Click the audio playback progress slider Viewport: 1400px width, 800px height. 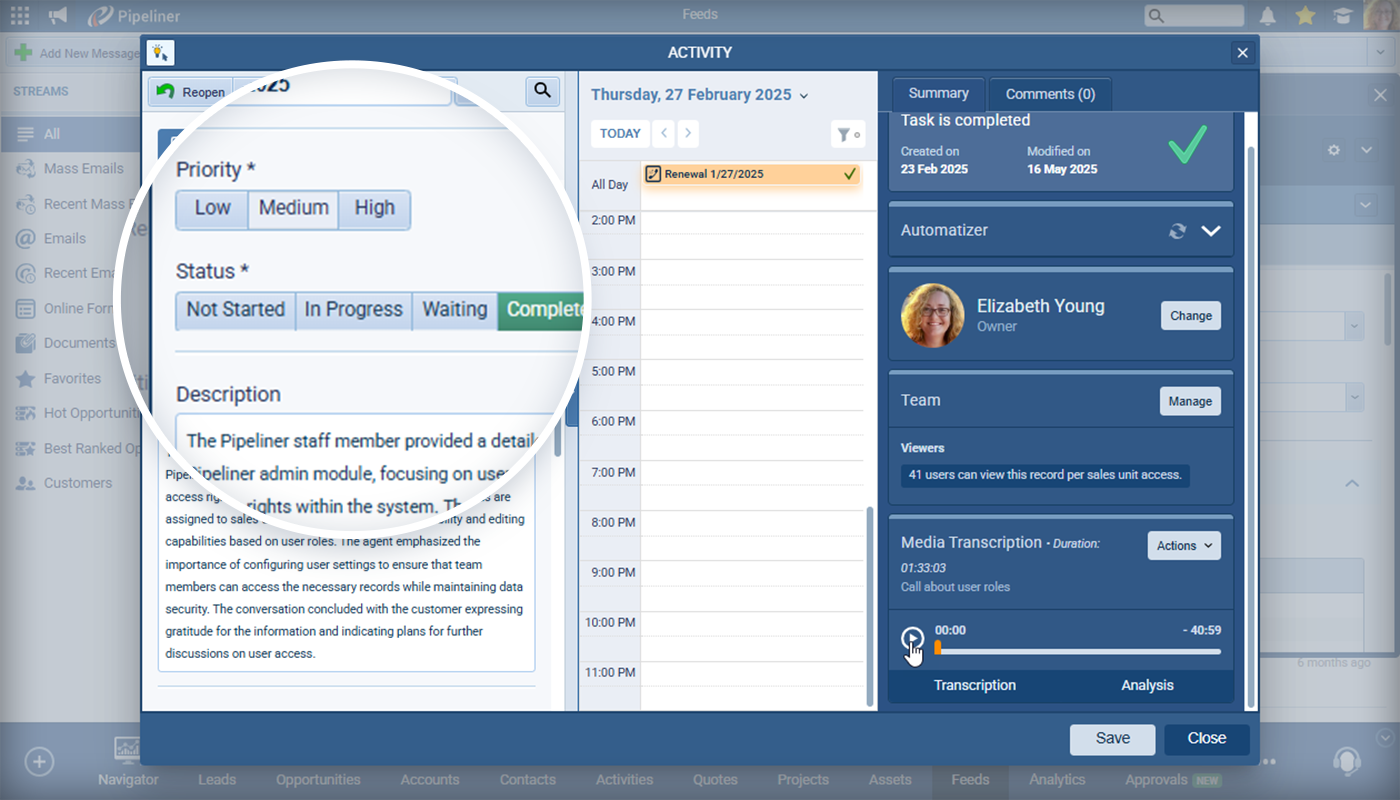[x=1078, y=651]
